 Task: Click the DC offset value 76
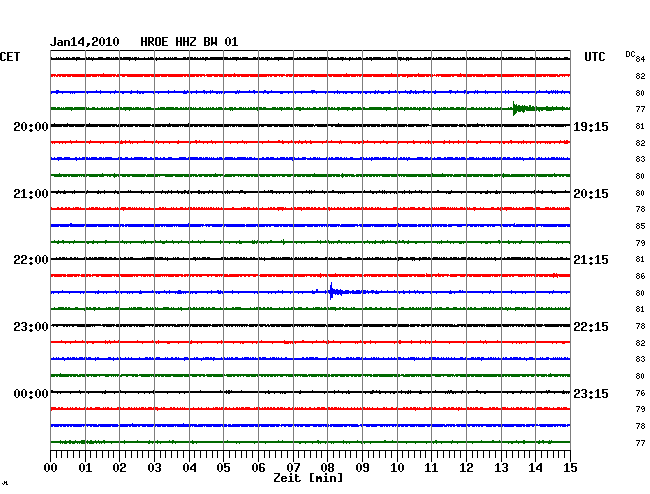640,393
